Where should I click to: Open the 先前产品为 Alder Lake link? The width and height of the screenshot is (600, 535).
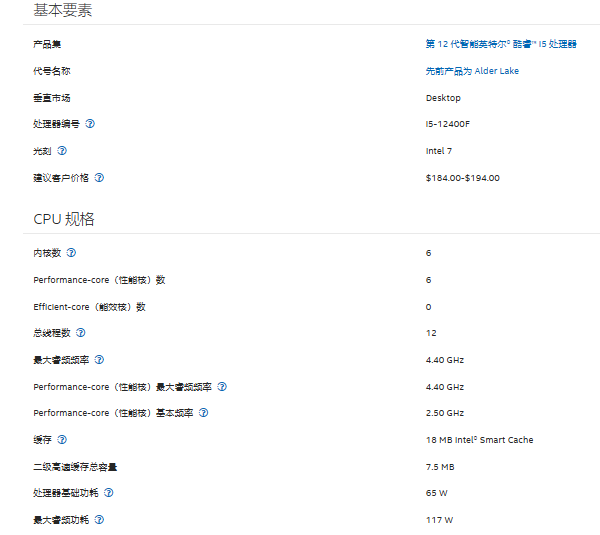pyautogui.click(x=472, y=71)
